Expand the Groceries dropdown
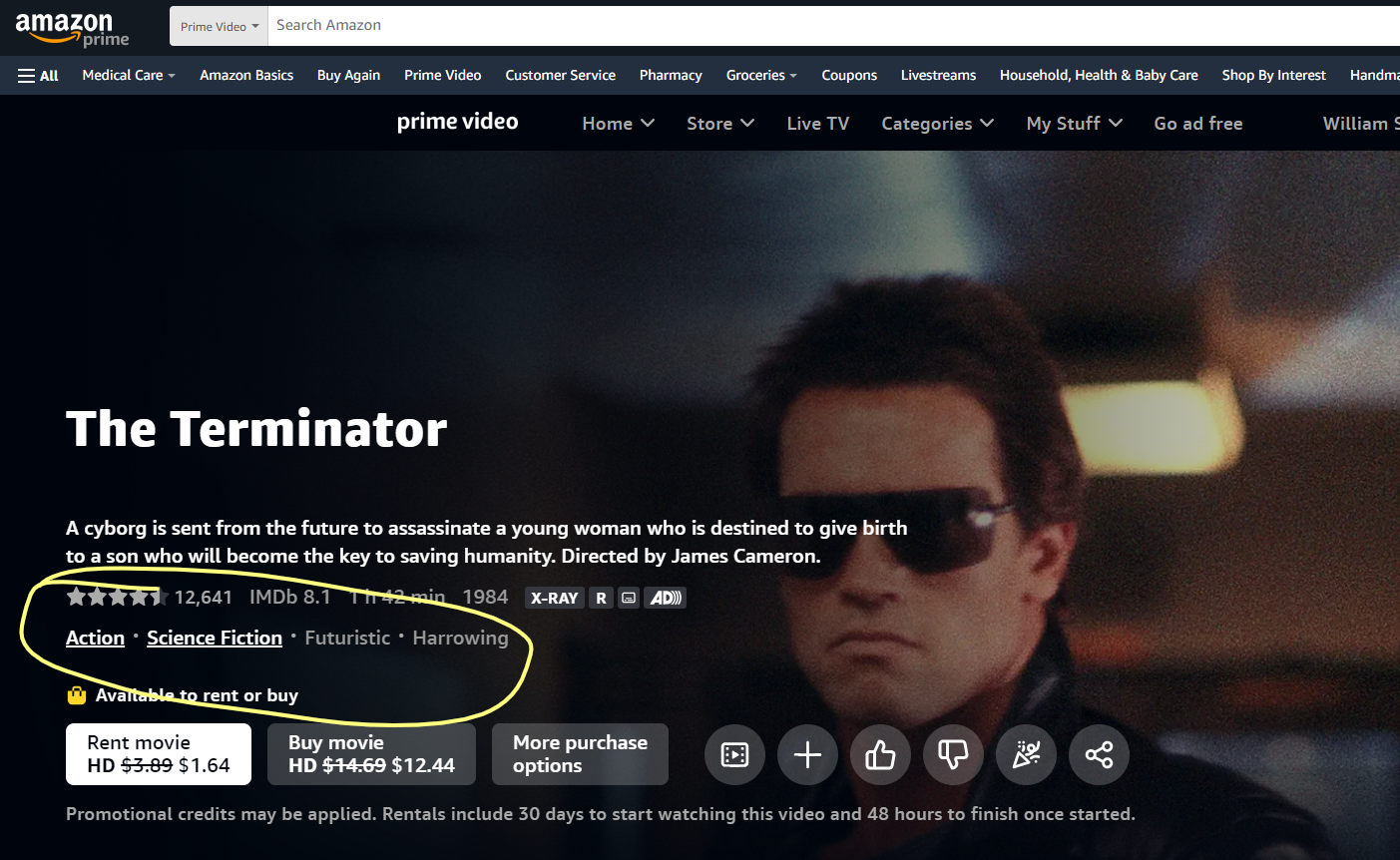 click(761, 76)
